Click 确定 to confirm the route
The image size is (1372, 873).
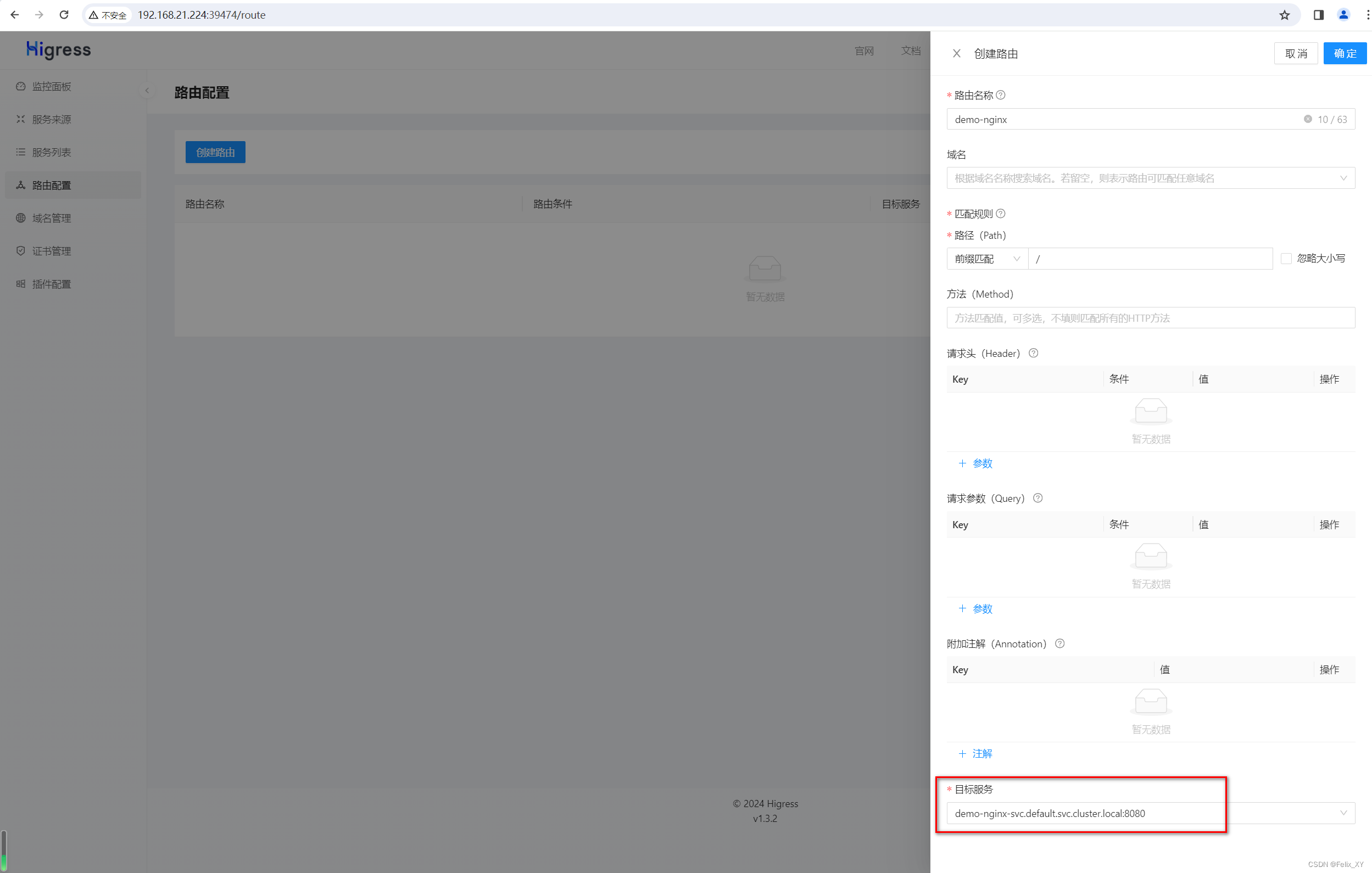(x=1345, y=53)
